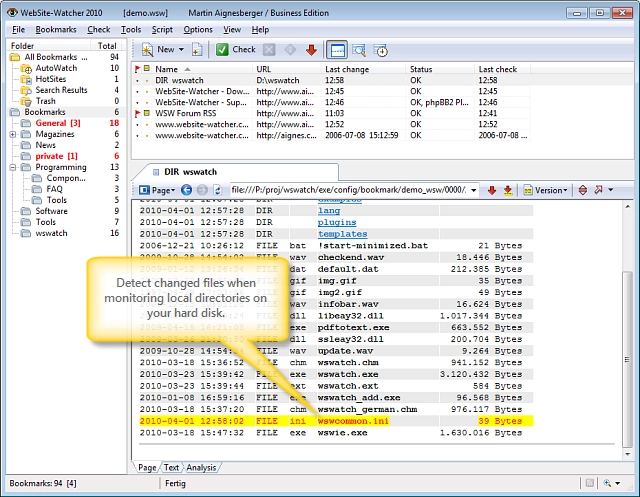Screen dimensions: 640x497
Task: Click the clock schedule view icon
Action: pos(380,50)
